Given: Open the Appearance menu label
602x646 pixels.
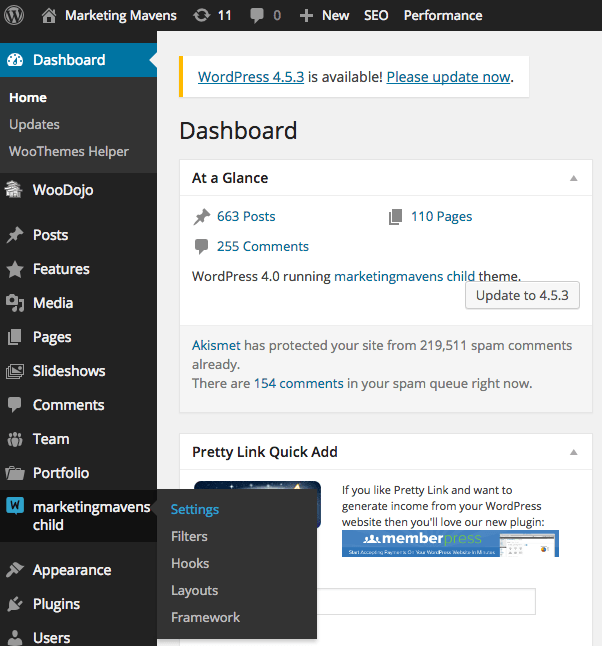Looking at the screenshot, I should pyautogui.click(x=72, y=570).
